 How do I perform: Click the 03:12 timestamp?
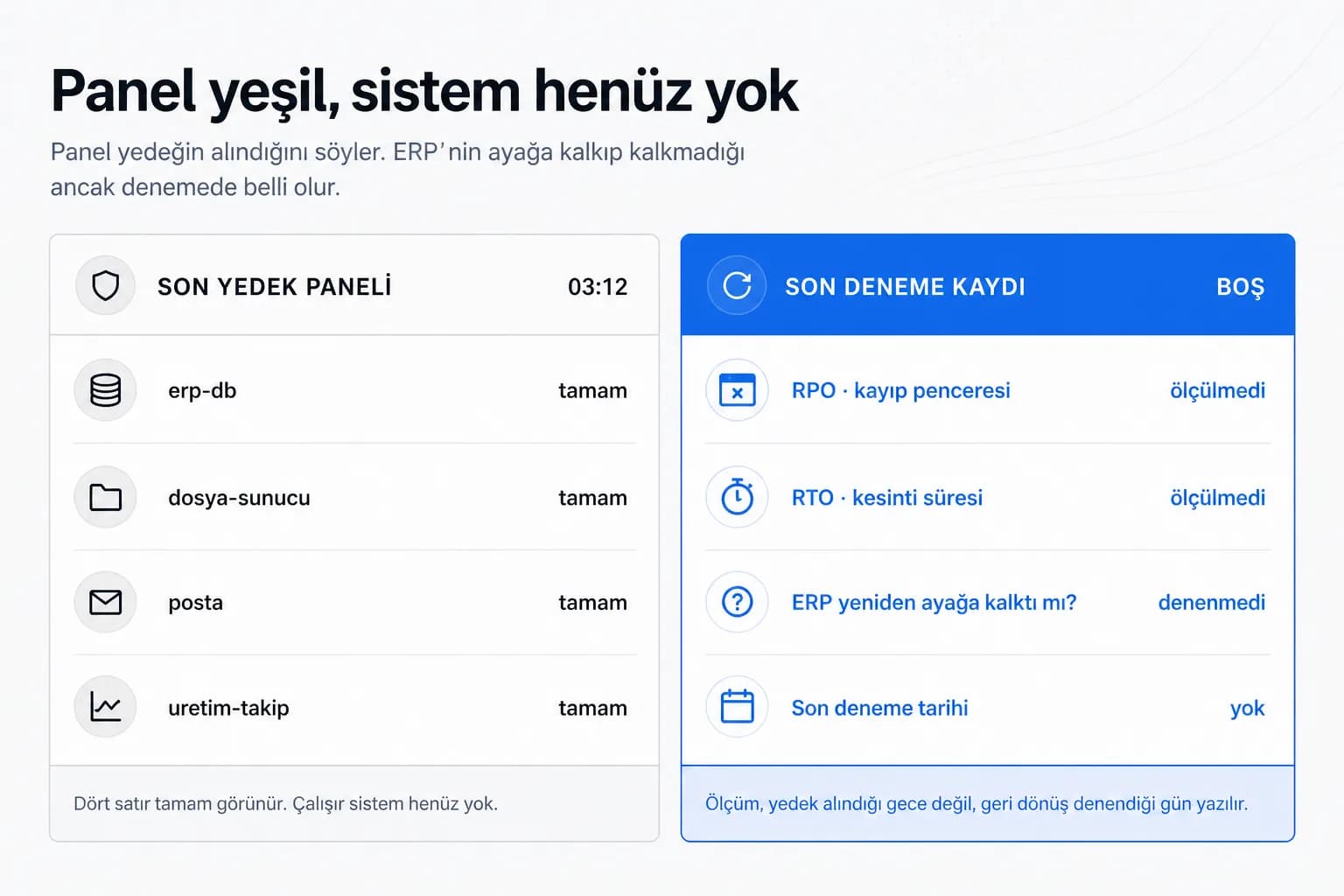click(598, 287)
